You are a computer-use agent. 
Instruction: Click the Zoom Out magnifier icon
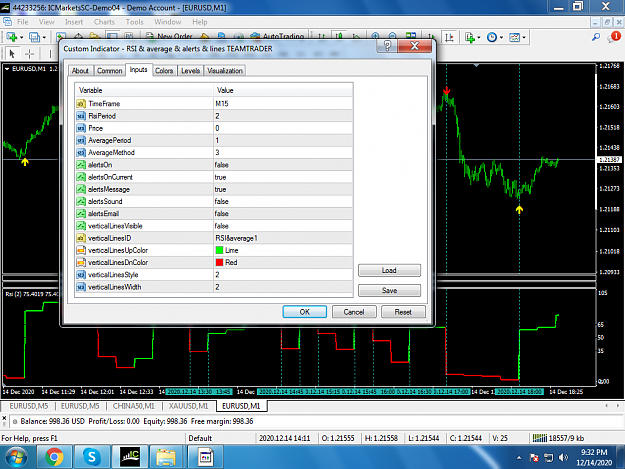[393, 37]
